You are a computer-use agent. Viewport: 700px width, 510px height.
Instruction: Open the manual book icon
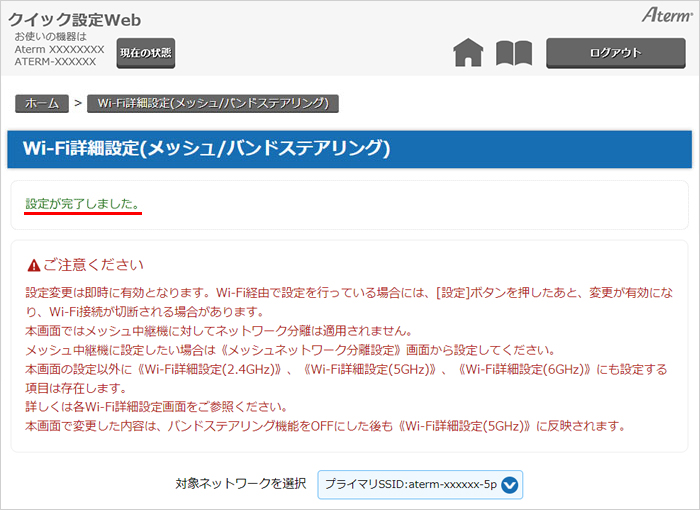coord(514,53)
